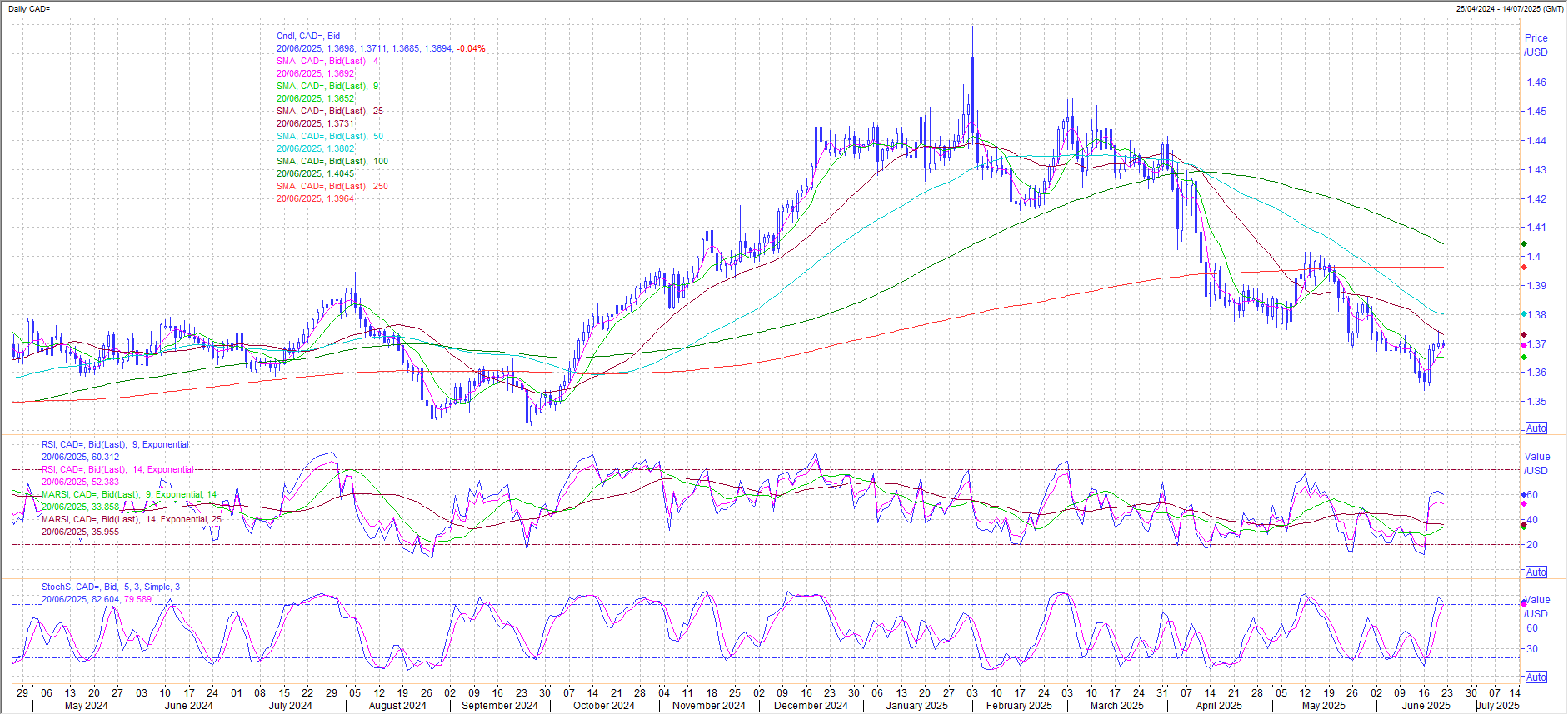Viewport: 1568px width, 715px height.
Task: Click the 'April 2025' month label
Action: click(1218, 705)
